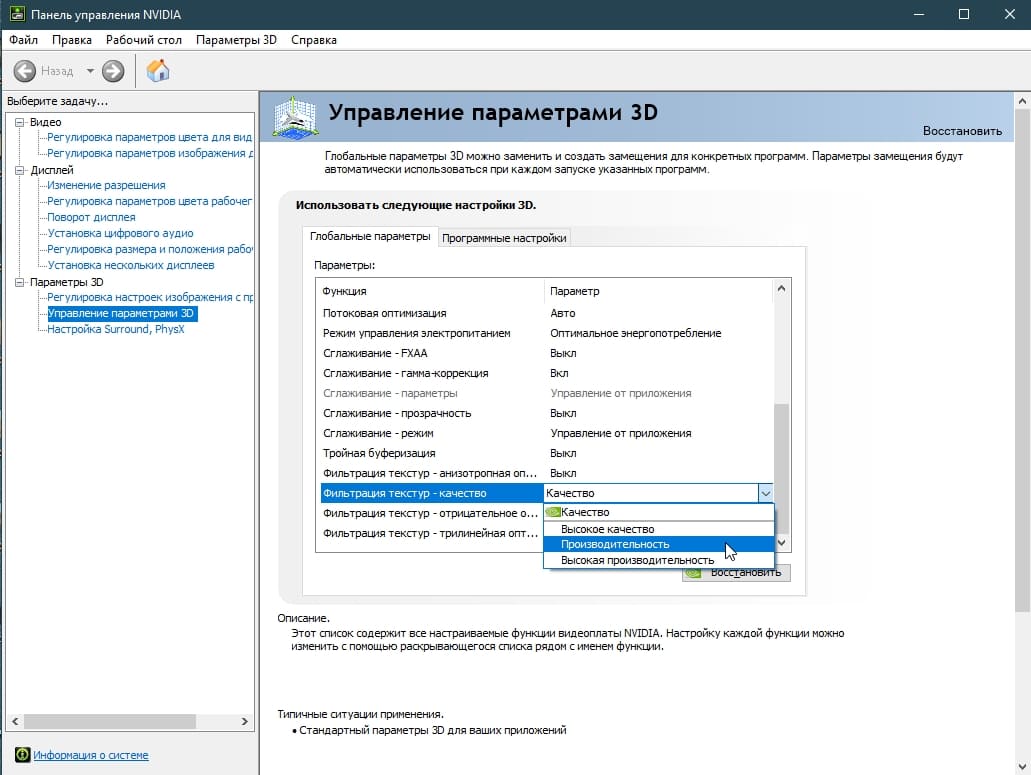The image size is (1031, 775).
Task: Select Сглаживание - FXAA row
Action: click(x=547, y=354)
